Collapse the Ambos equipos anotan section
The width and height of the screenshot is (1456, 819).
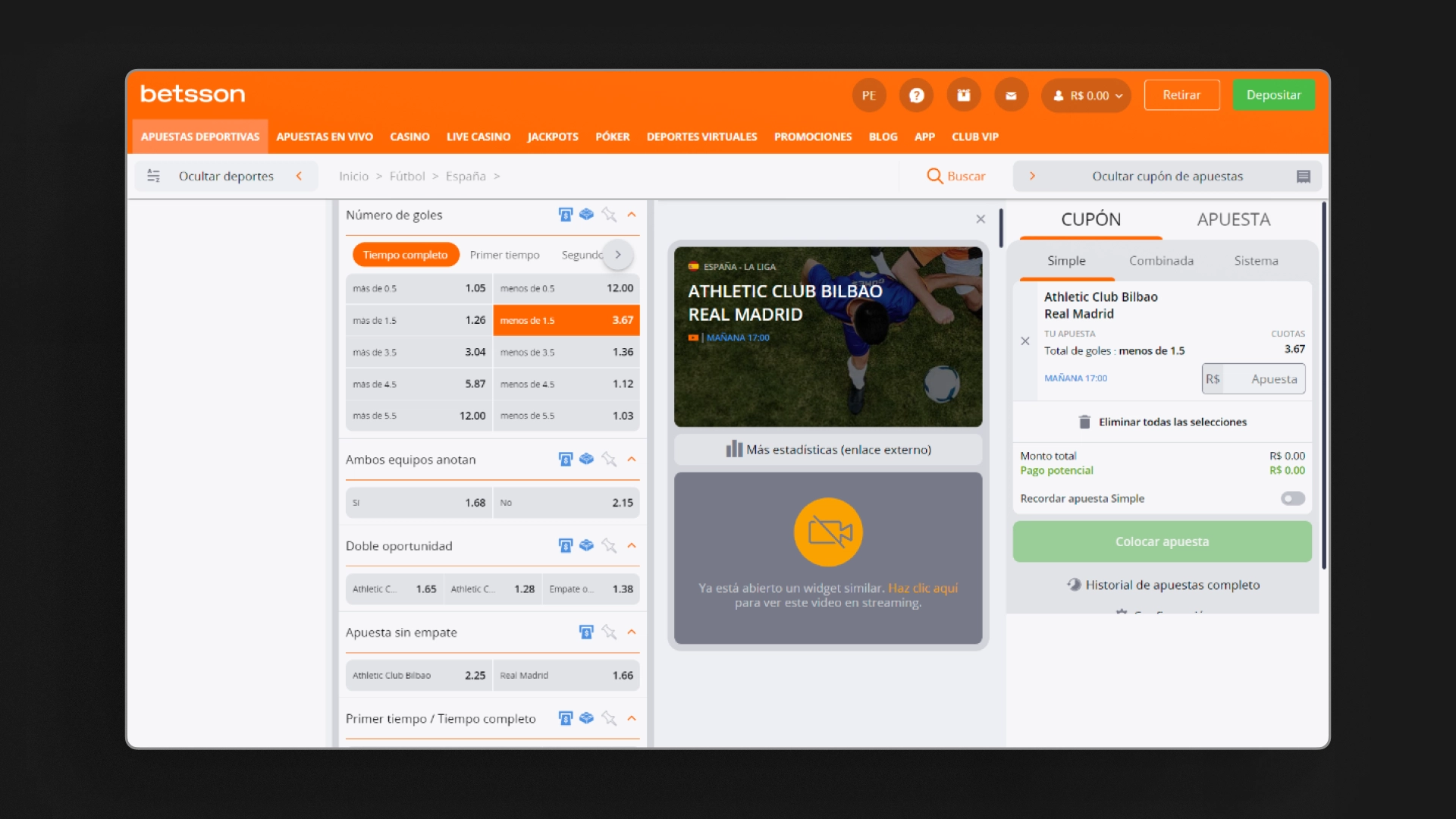632,460
